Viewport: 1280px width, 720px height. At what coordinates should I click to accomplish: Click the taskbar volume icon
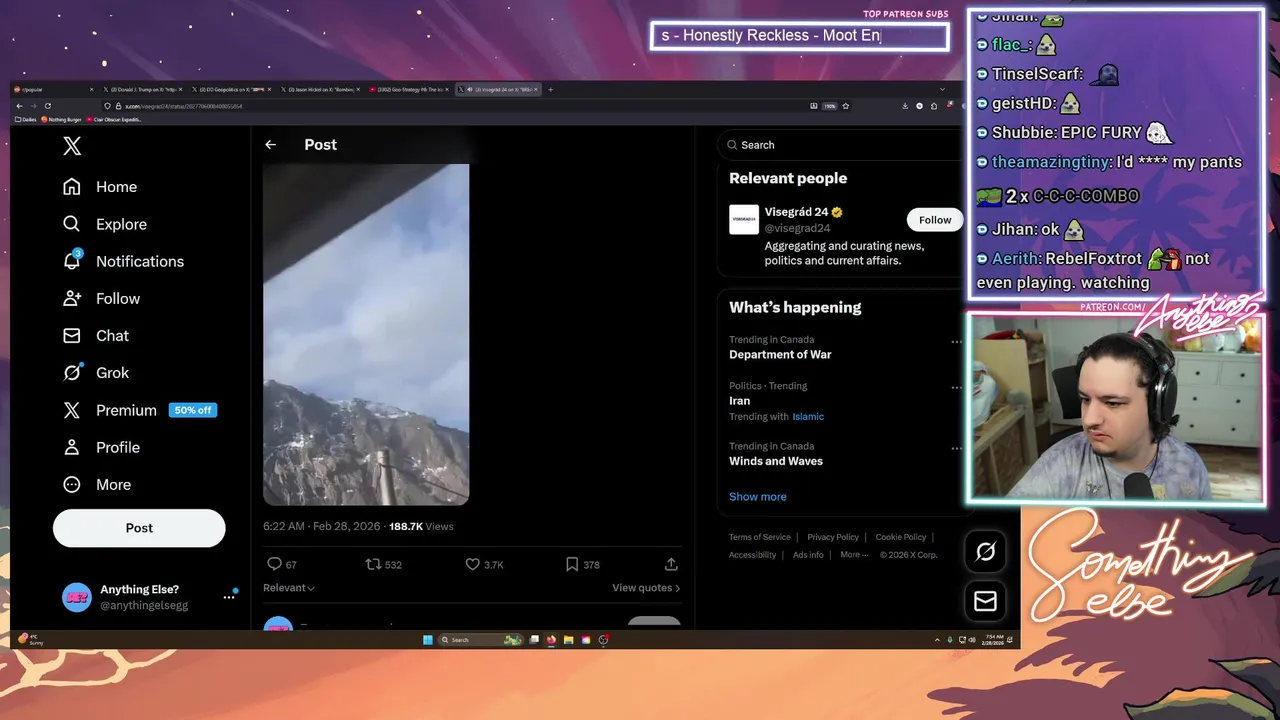[x=971, y=639]
